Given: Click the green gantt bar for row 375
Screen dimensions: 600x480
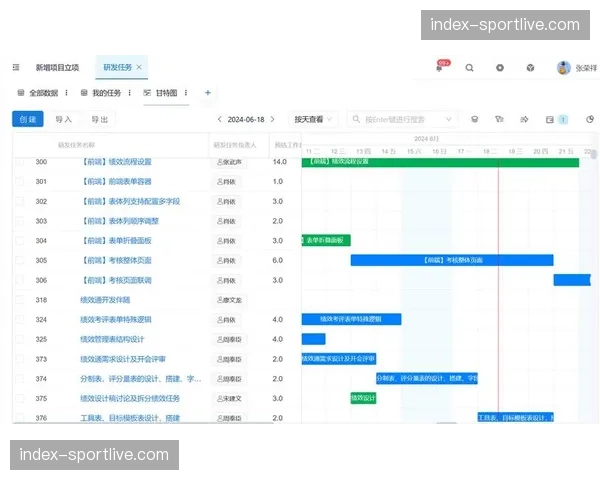Looking at the screenshot, I should point(363,398).
